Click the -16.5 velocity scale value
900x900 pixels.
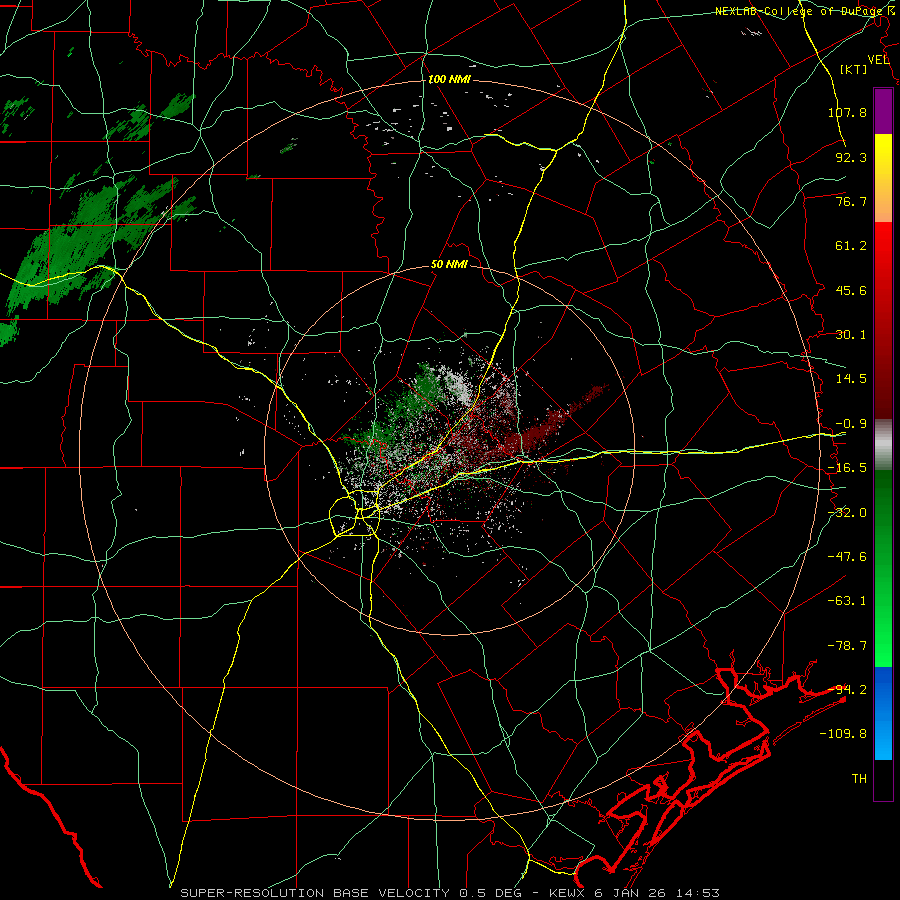pos(847,468)
